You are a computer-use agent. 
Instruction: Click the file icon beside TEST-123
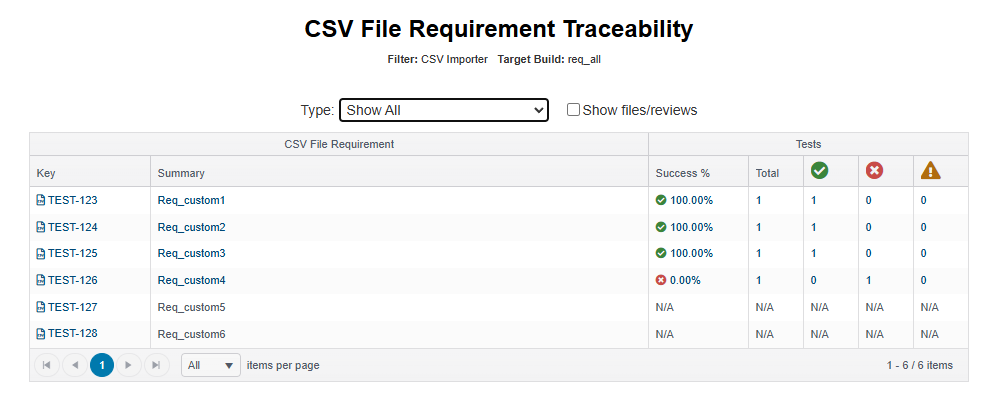tap(41, 200)
